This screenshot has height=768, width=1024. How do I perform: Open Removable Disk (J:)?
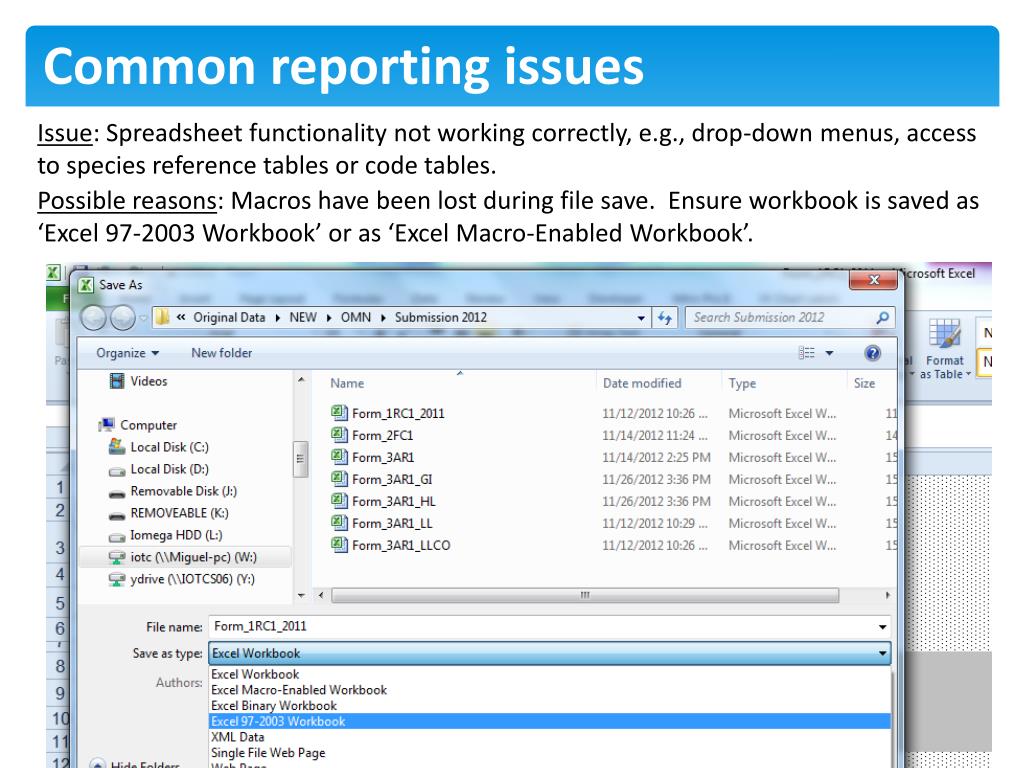[173, 492]
